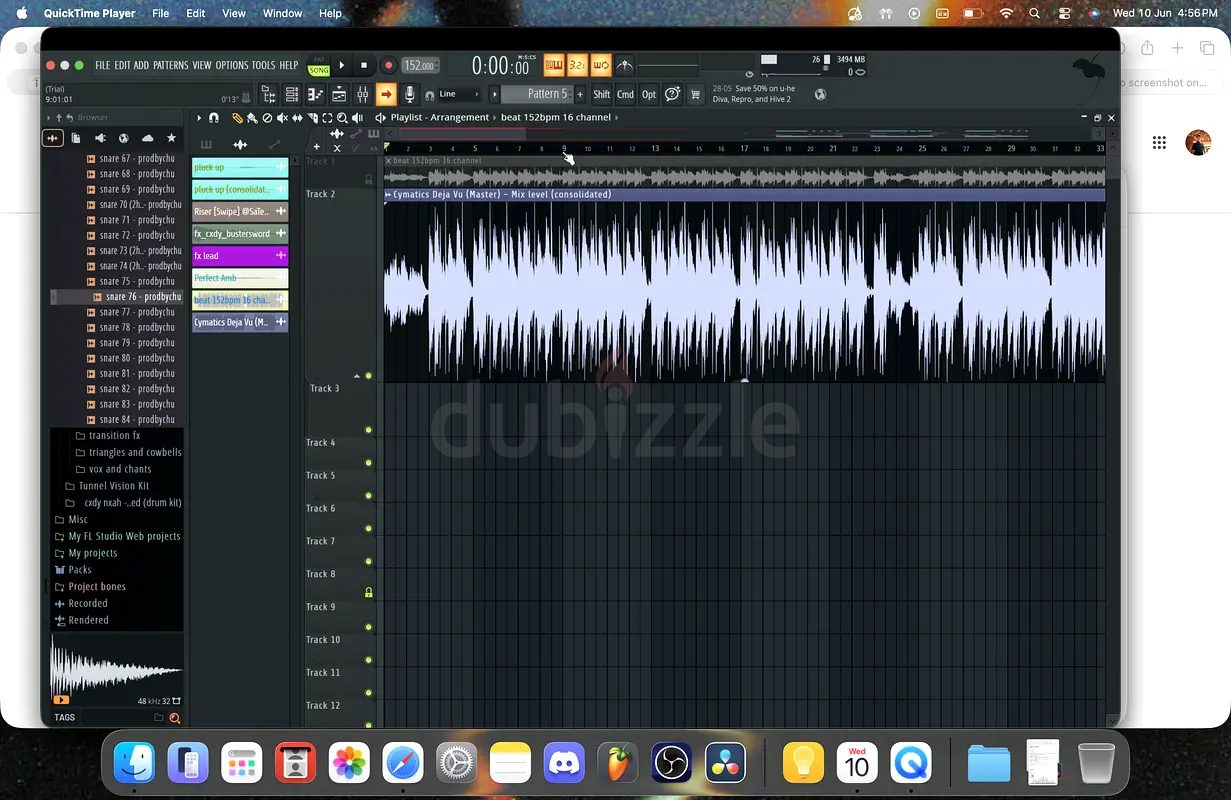
Task: Choose the Select tool in playlist toolbar
Action: click(327, 118)
